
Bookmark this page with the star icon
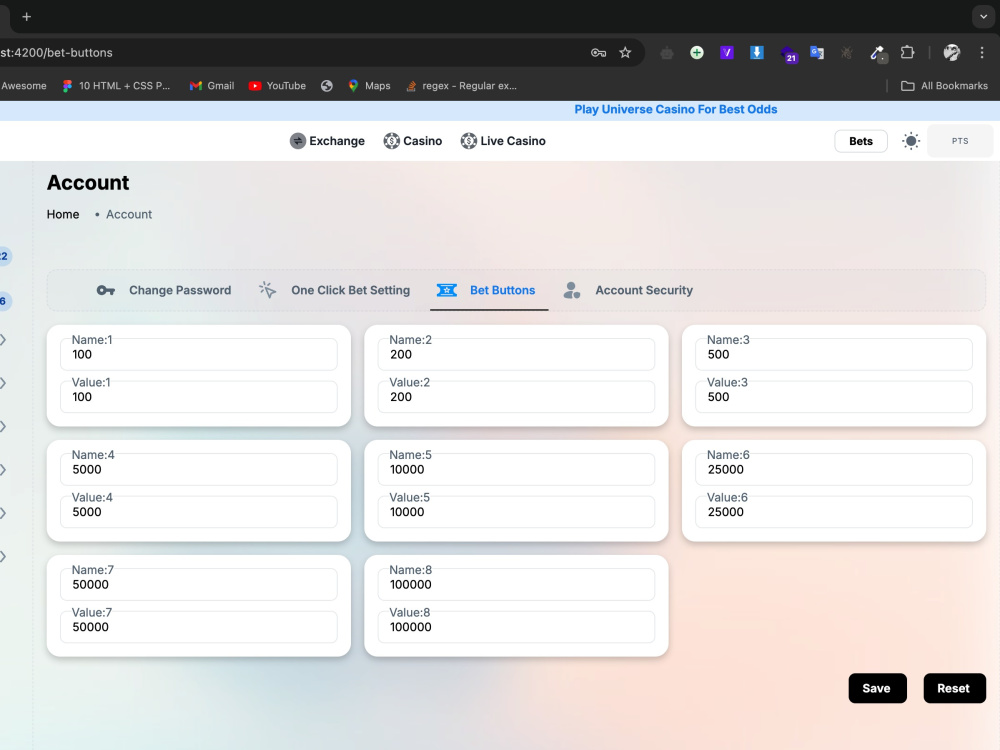coord(625,53)
